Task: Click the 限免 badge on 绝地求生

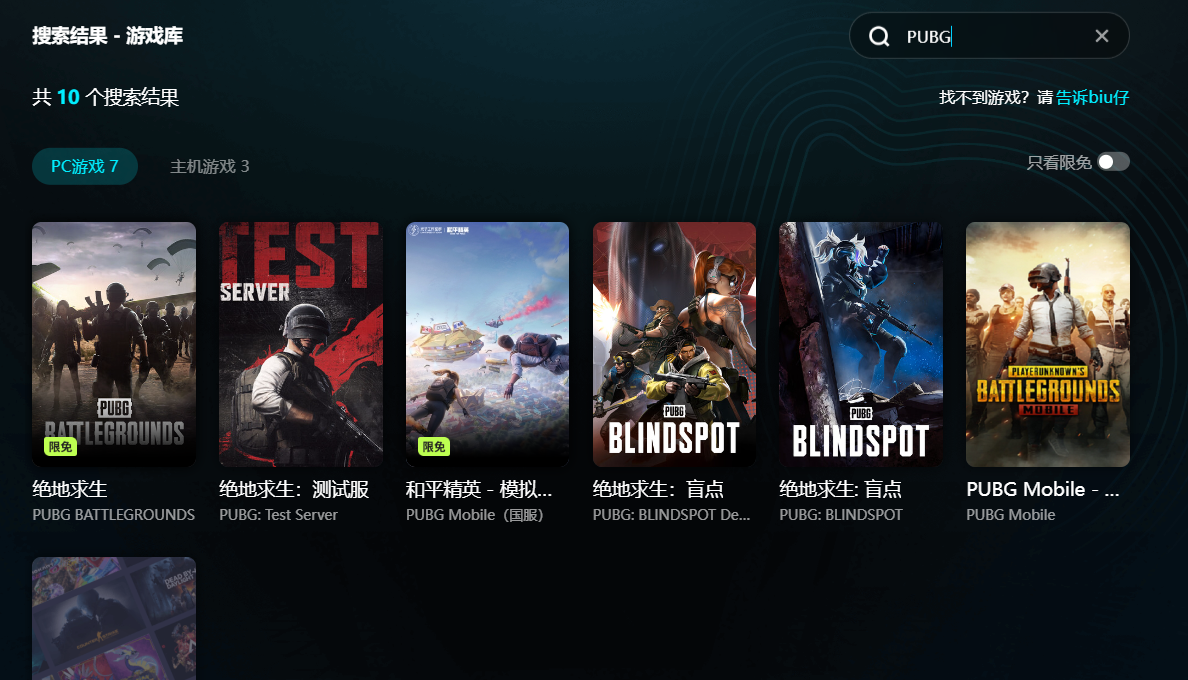Action: [60, 447]
